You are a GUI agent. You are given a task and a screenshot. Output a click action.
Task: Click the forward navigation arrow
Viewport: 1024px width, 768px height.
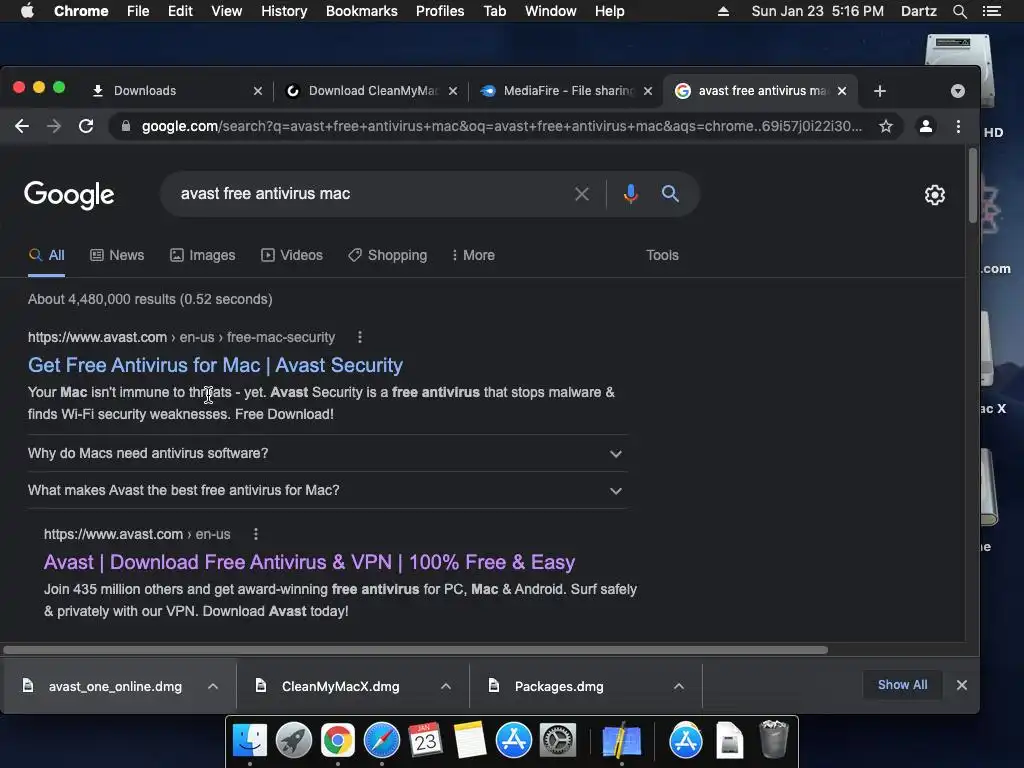[x=54, y=126]
